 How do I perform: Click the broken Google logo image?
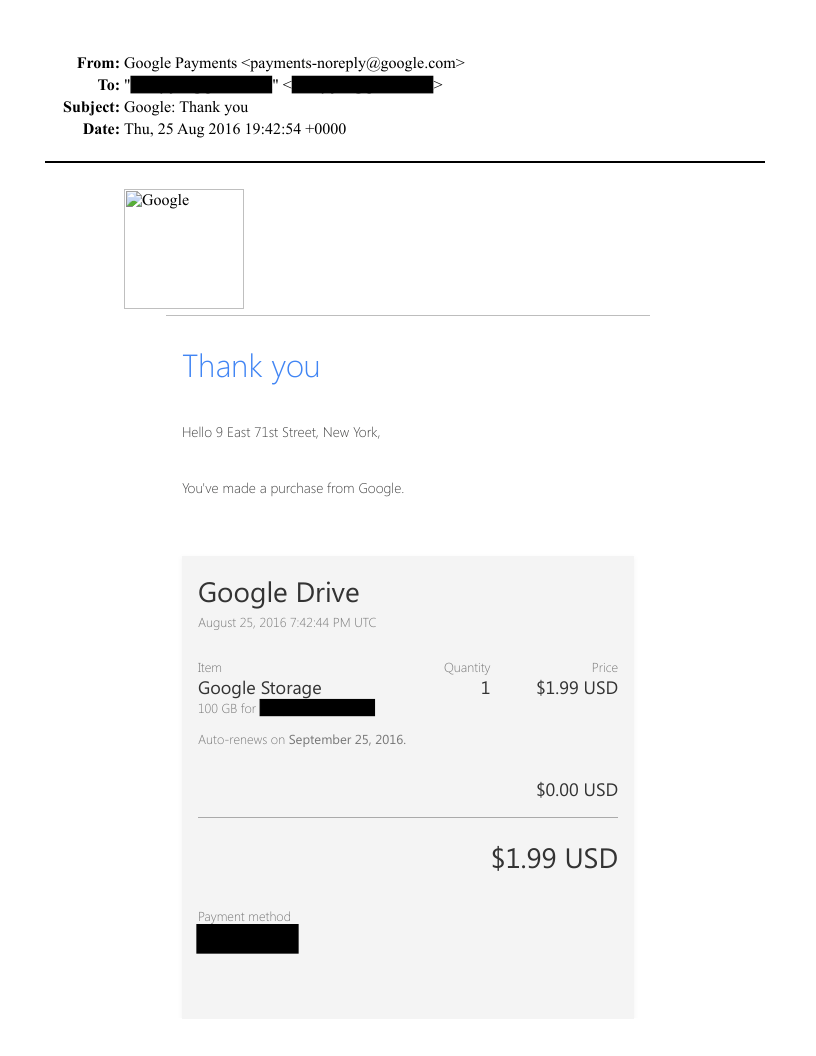coord(184,249)
